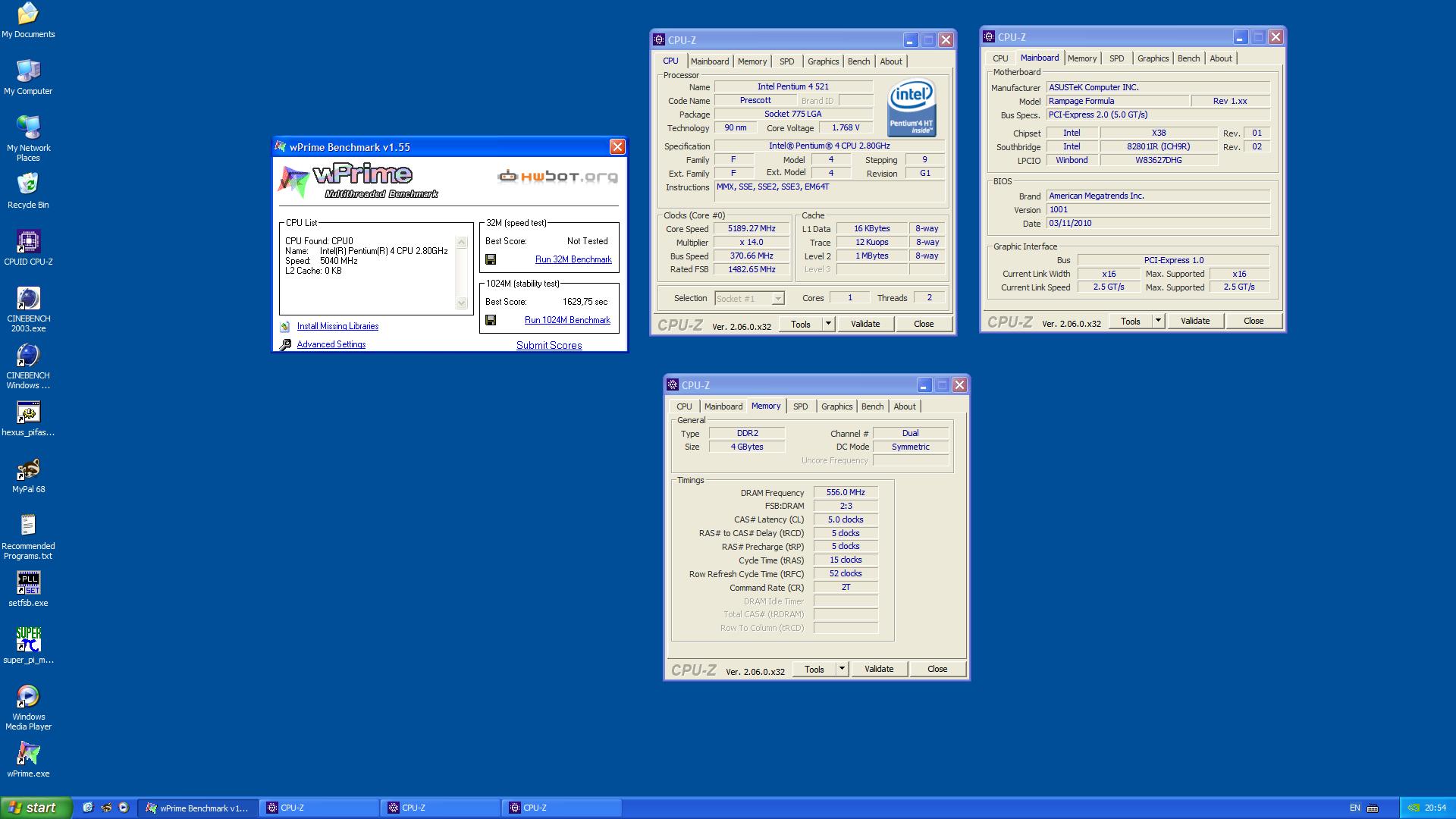Expand Tools dropdown arrow in CPU window
Screen dimensions: 1456x819
(x=828, y=325)
